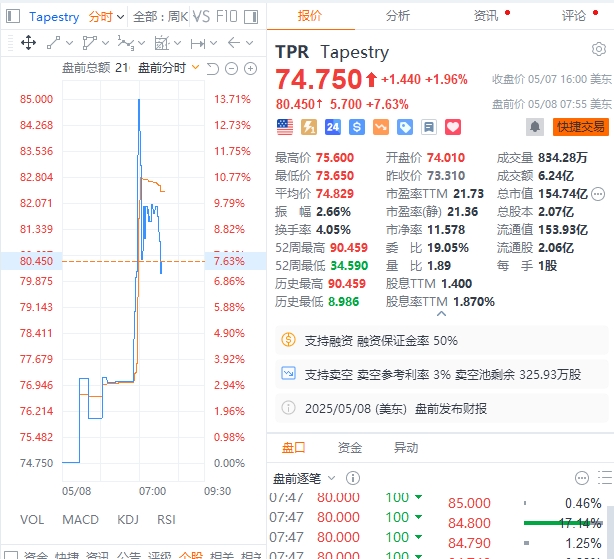
Task: Toggle the right side panel icon
Action: [251, 17]
